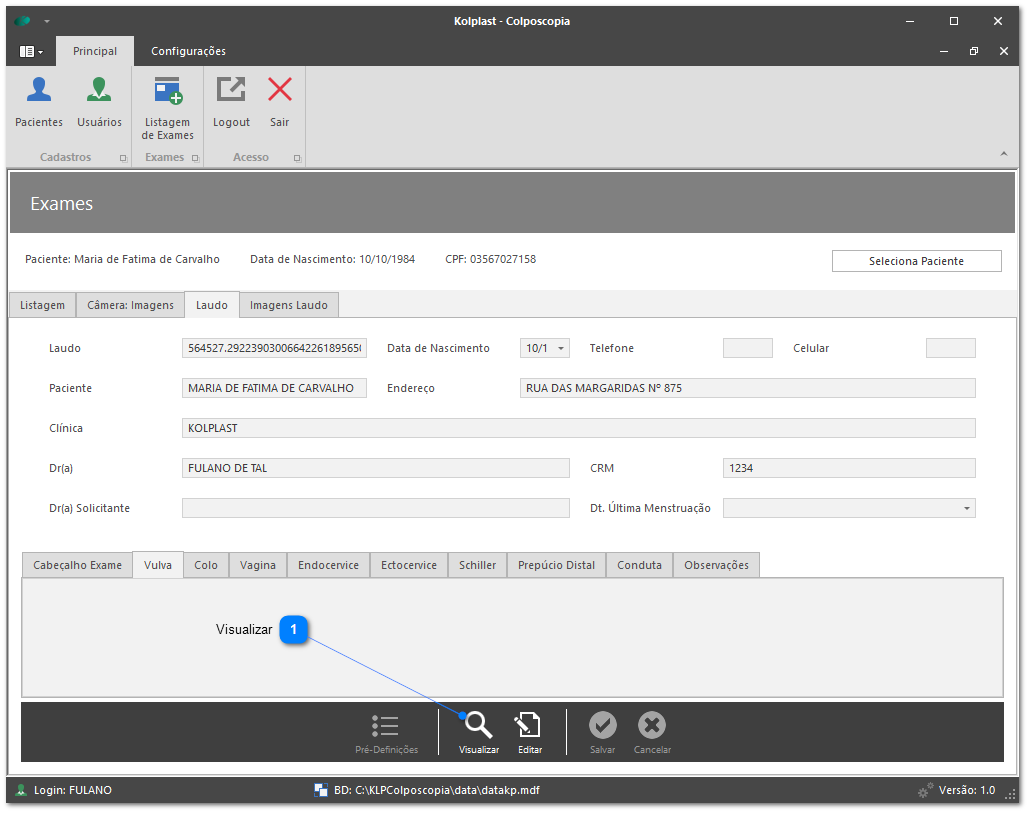
Task: Restore the inner document window
Action: (x=974, y=51)
